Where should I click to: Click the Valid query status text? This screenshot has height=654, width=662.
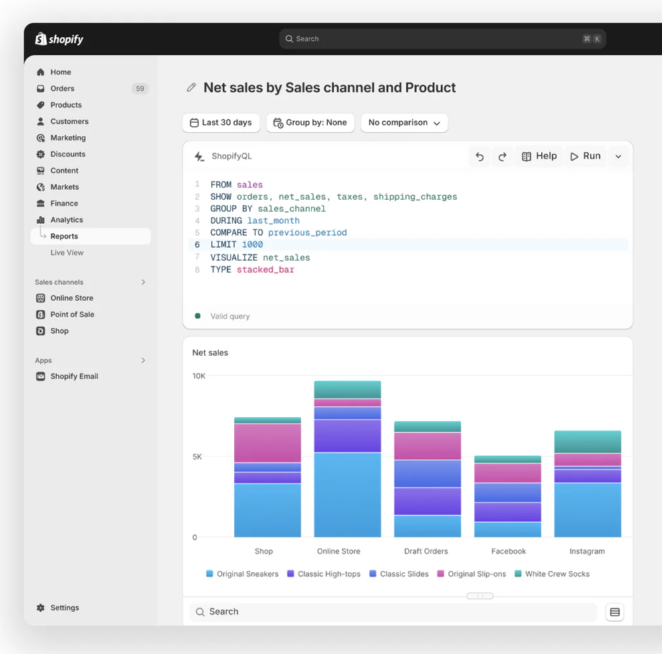pos(230,316)
